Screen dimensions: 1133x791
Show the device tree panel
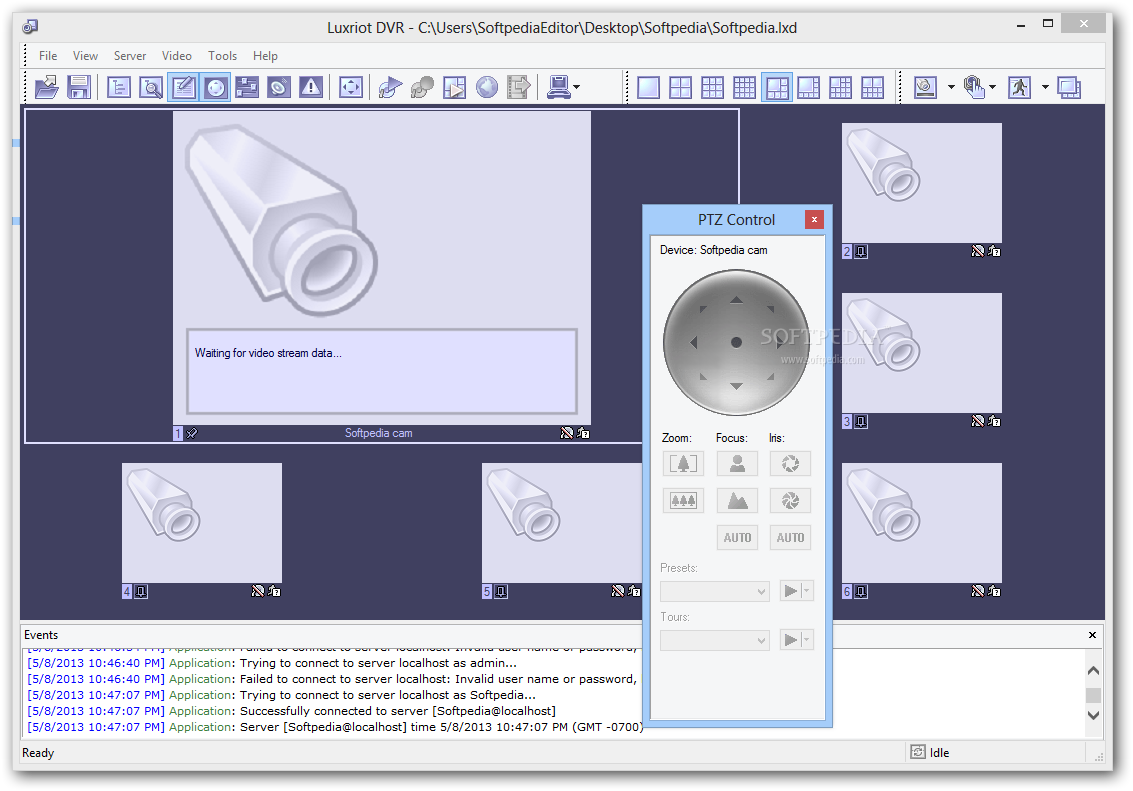[x=119, y=87]
